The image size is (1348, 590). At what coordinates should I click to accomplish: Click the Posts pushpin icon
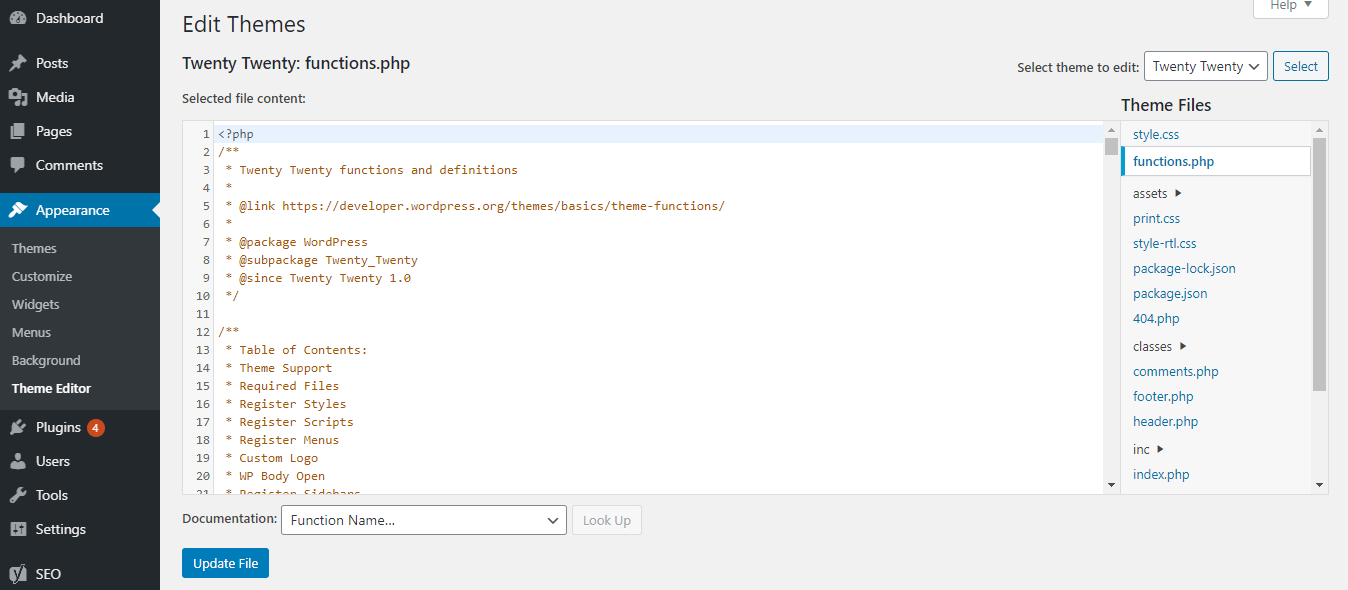[x=18, y=63]
